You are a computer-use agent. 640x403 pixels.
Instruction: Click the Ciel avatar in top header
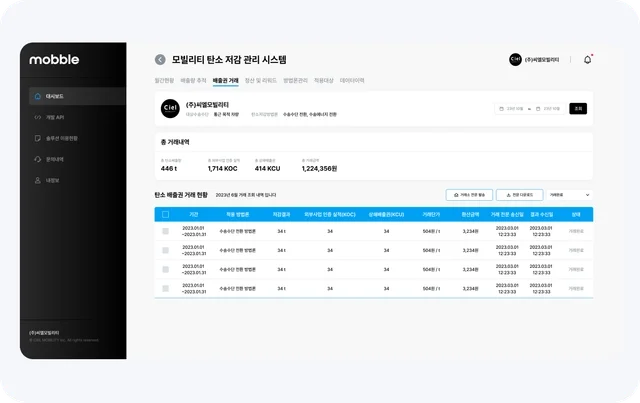[515, 60]
